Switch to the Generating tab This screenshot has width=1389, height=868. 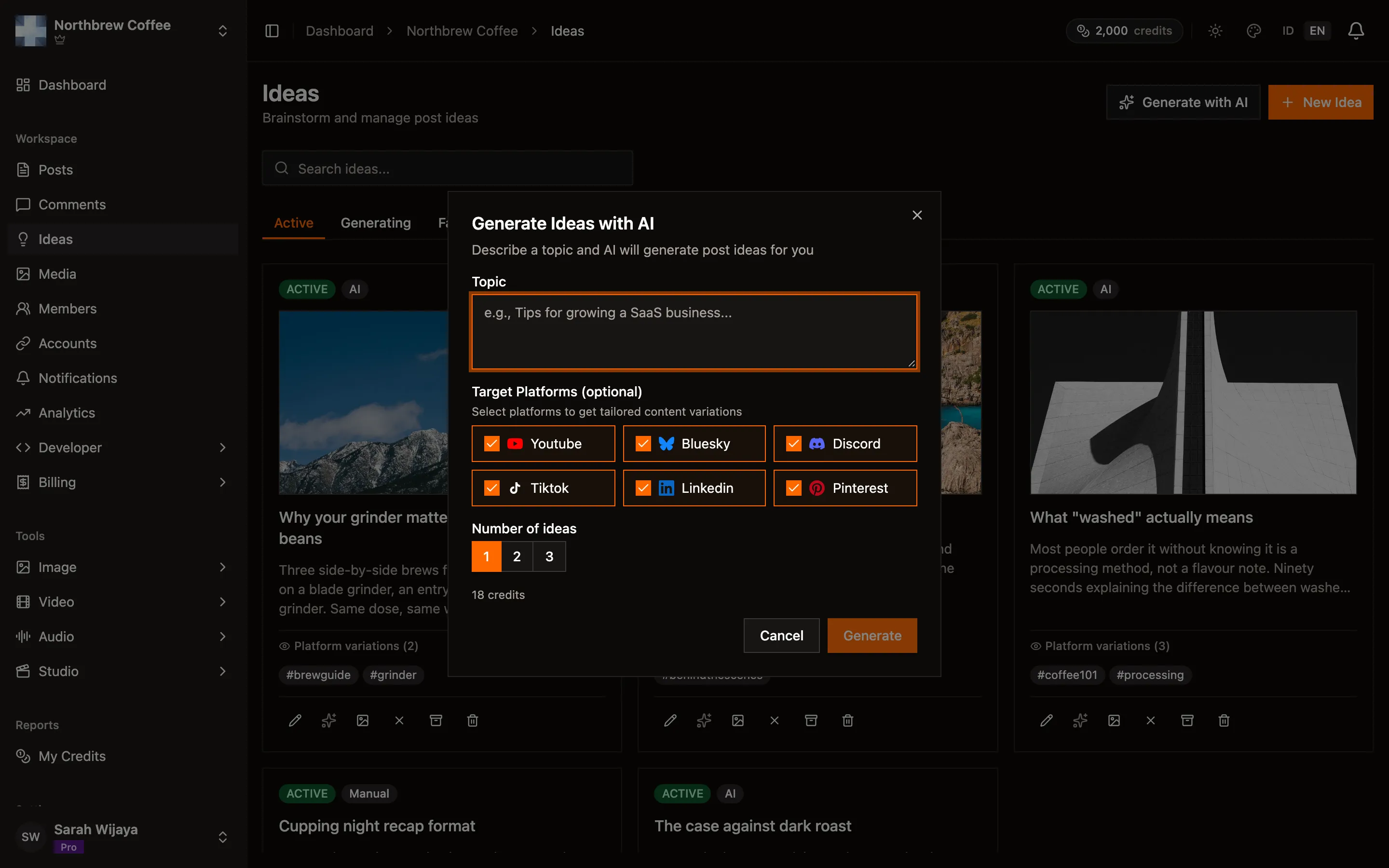[x=376, y=223]
